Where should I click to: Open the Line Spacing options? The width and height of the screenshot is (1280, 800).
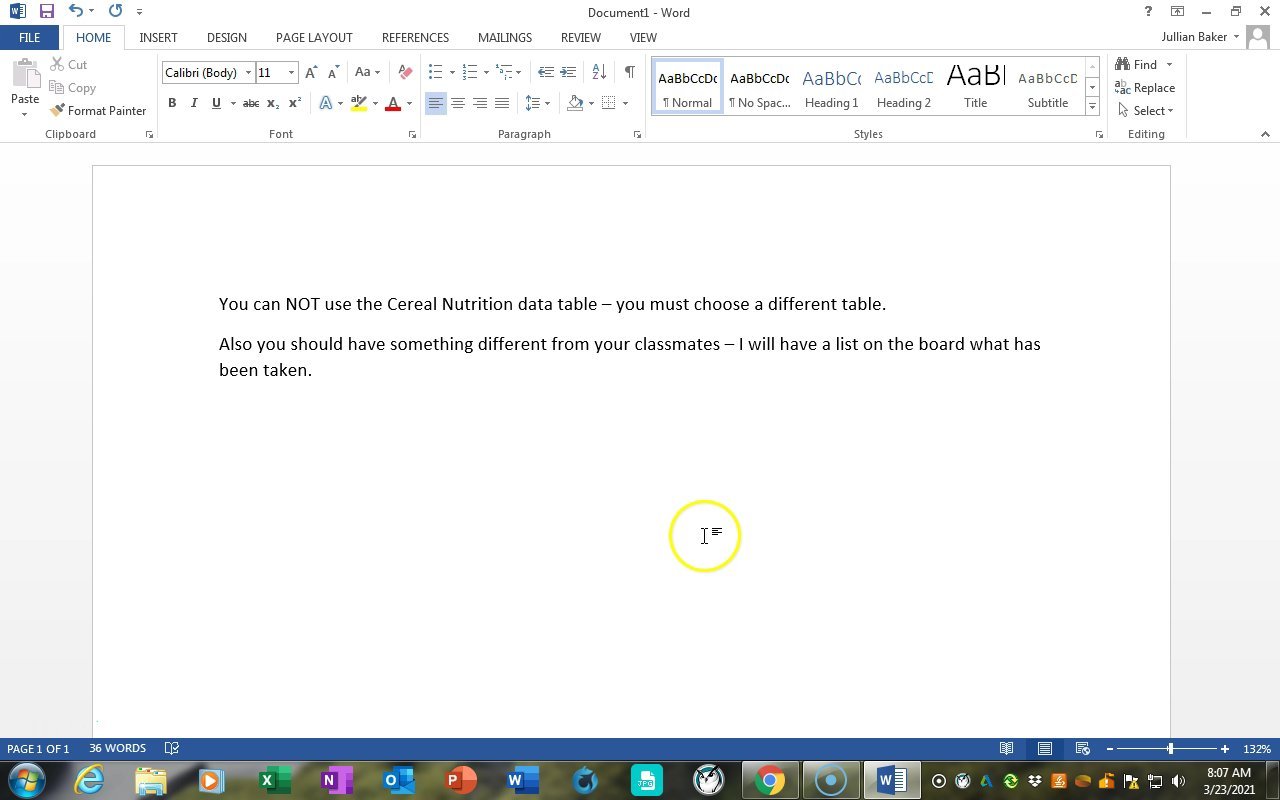click(533, 103)
